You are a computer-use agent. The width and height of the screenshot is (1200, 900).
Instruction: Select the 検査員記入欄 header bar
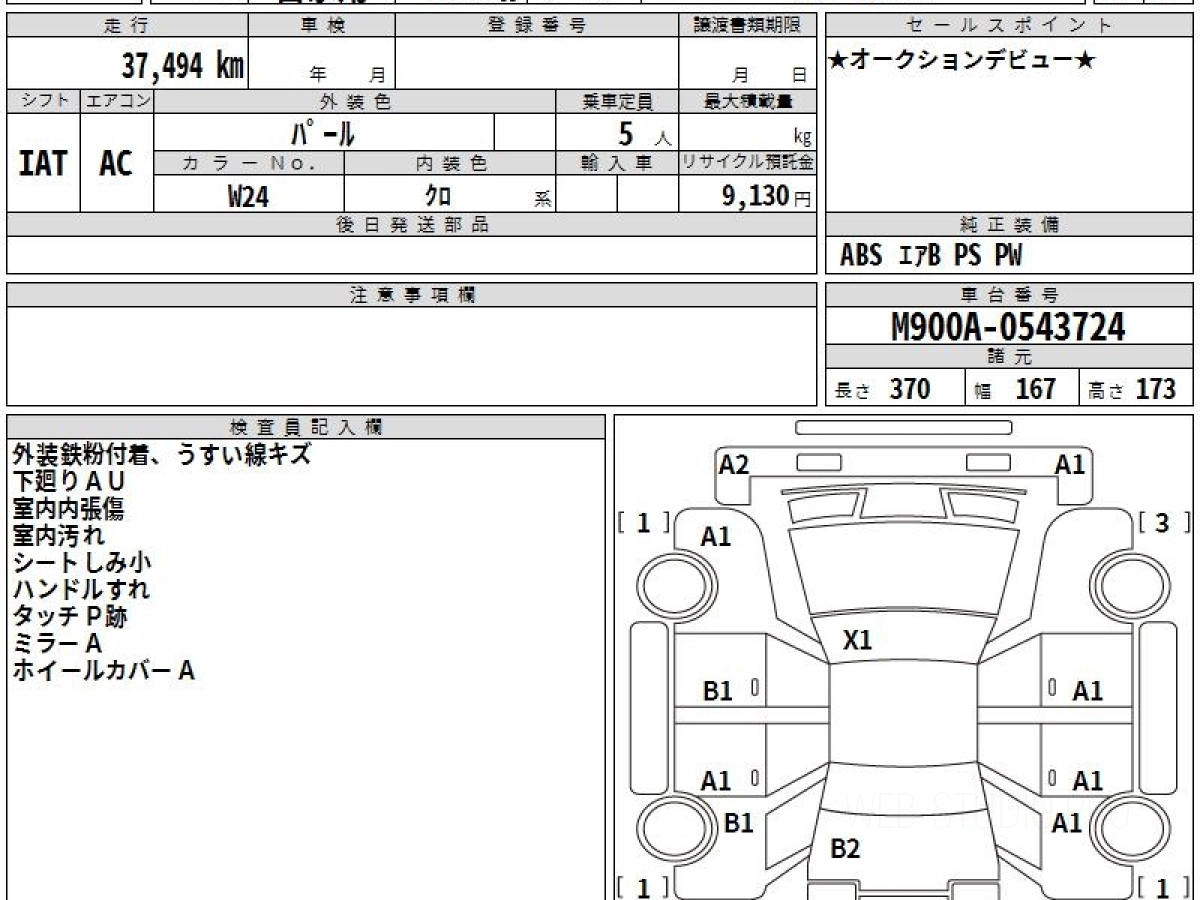(306, 427)
